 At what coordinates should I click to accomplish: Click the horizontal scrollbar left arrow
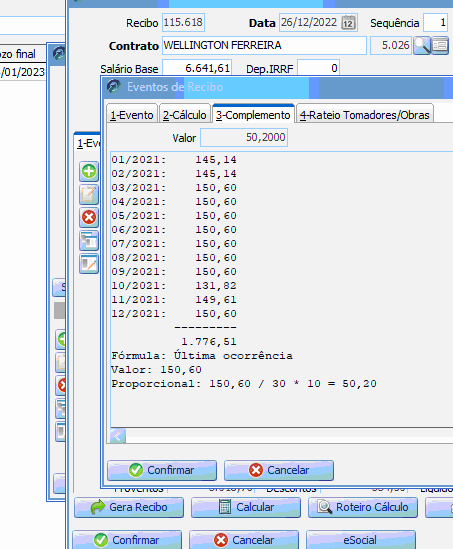(118, 436)
